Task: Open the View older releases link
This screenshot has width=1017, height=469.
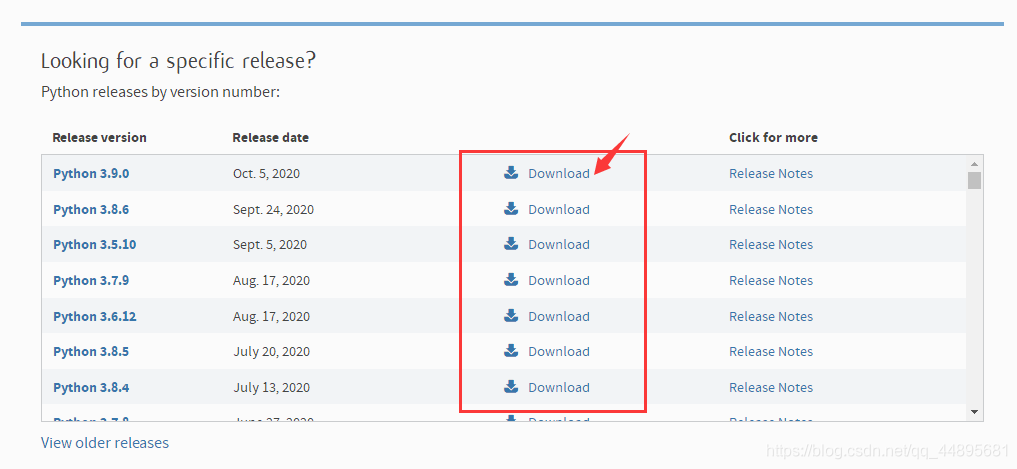Action: pos(104,442)
